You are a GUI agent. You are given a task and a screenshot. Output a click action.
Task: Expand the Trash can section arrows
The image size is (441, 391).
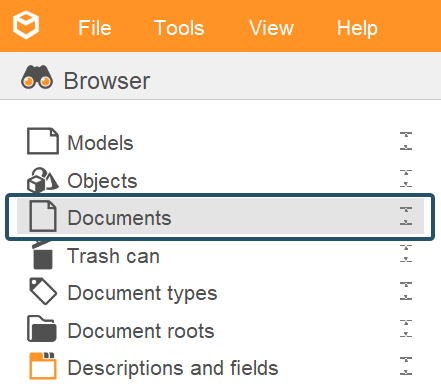406,253
